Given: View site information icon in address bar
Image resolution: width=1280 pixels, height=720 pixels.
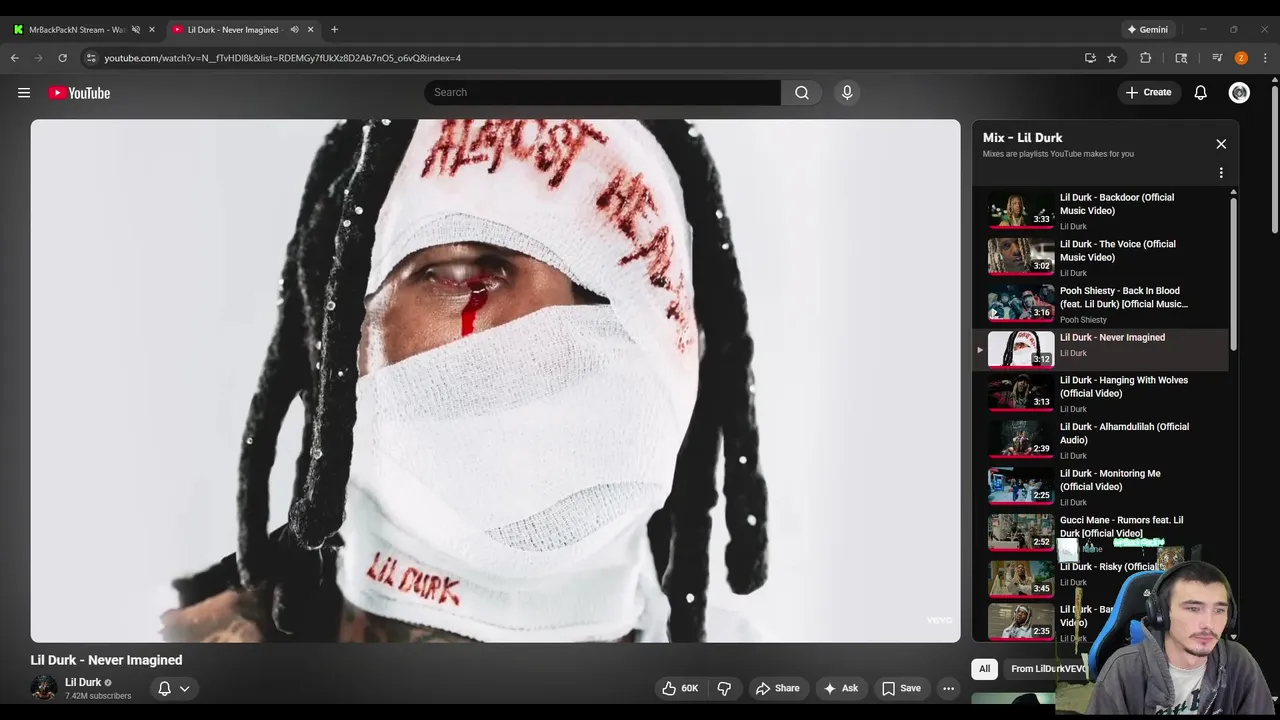Looking at the screenshot, I should coord(91,58).
